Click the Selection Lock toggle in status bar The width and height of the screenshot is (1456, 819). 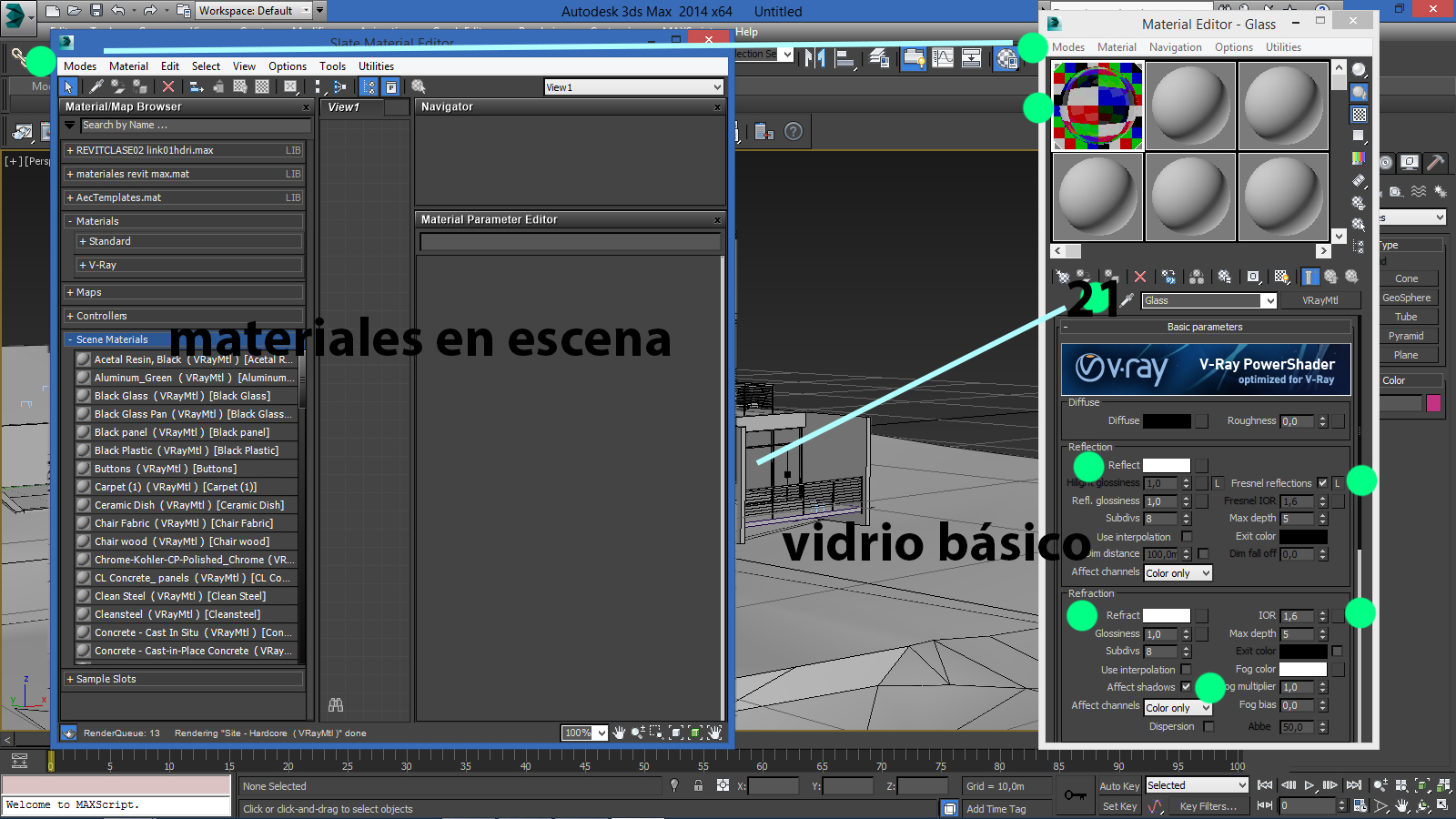[x=698, y=785]
